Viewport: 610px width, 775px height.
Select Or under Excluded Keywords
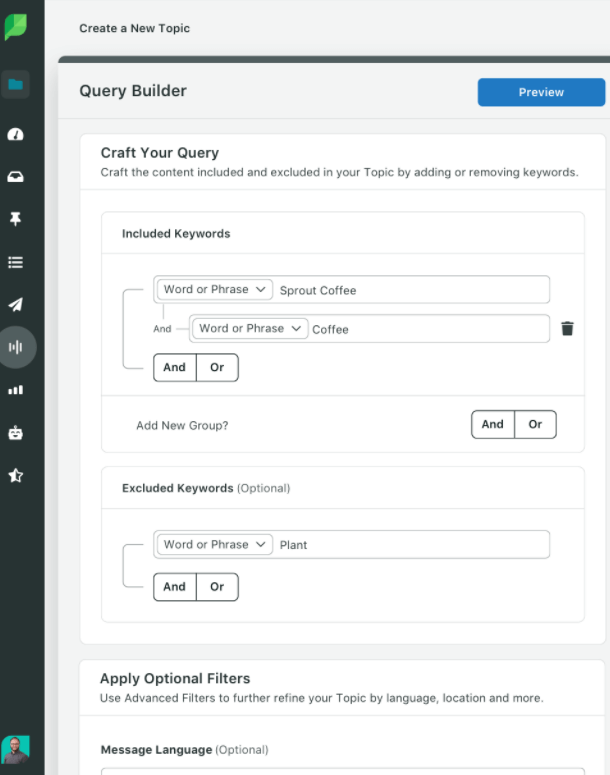point(217,587)
